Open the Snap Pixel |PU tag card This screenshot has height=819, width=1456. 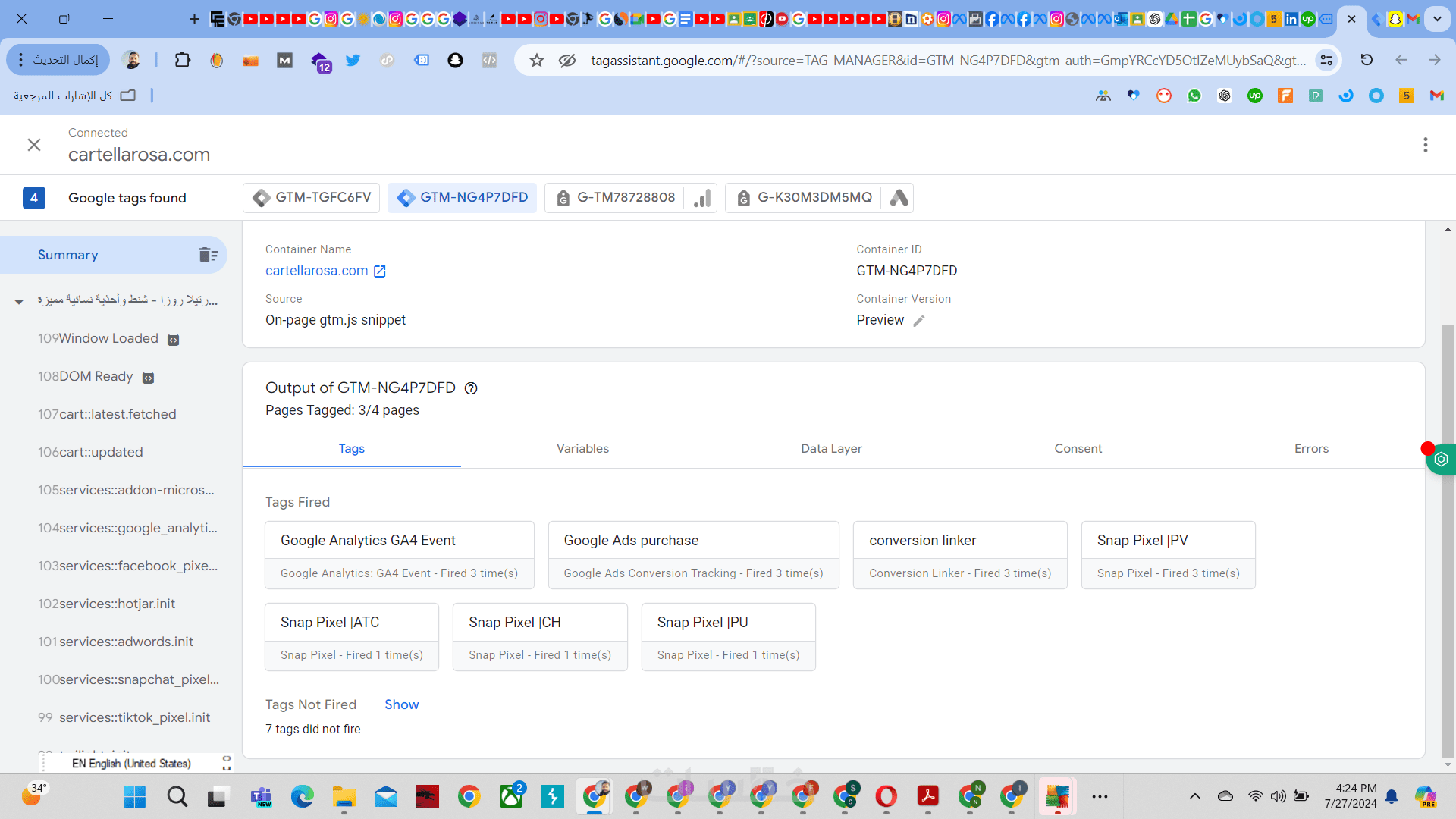tap(728, 637)
